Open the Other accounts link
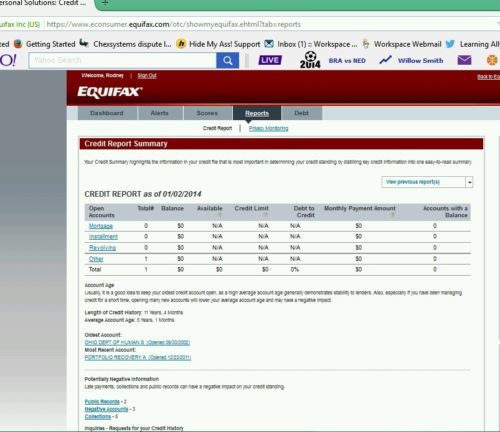Viewport: 500px width, 432px height. pyautogui.click(x=96, y=259)
